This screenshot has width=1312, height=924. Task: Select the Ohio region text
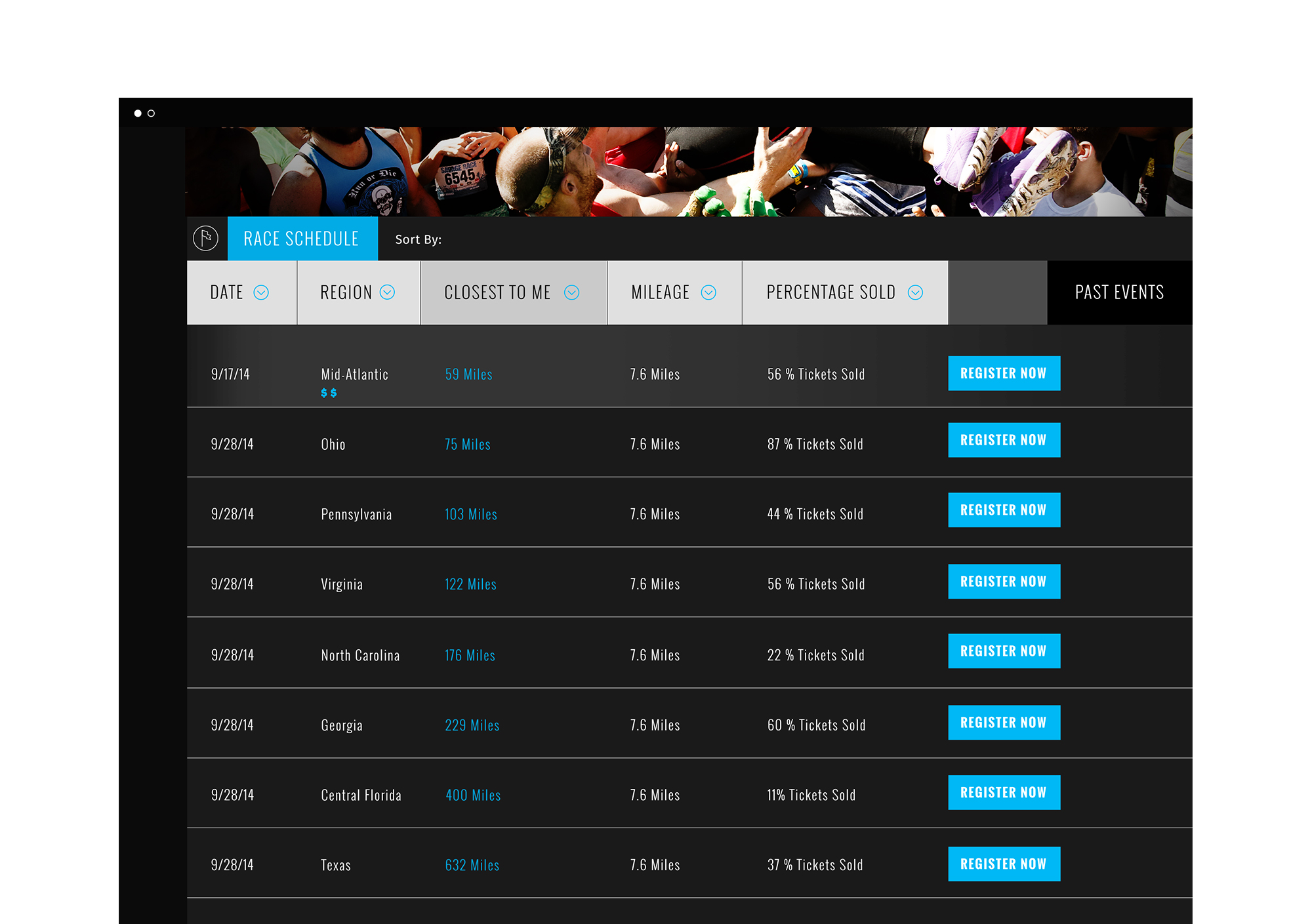tap(333, 445)
